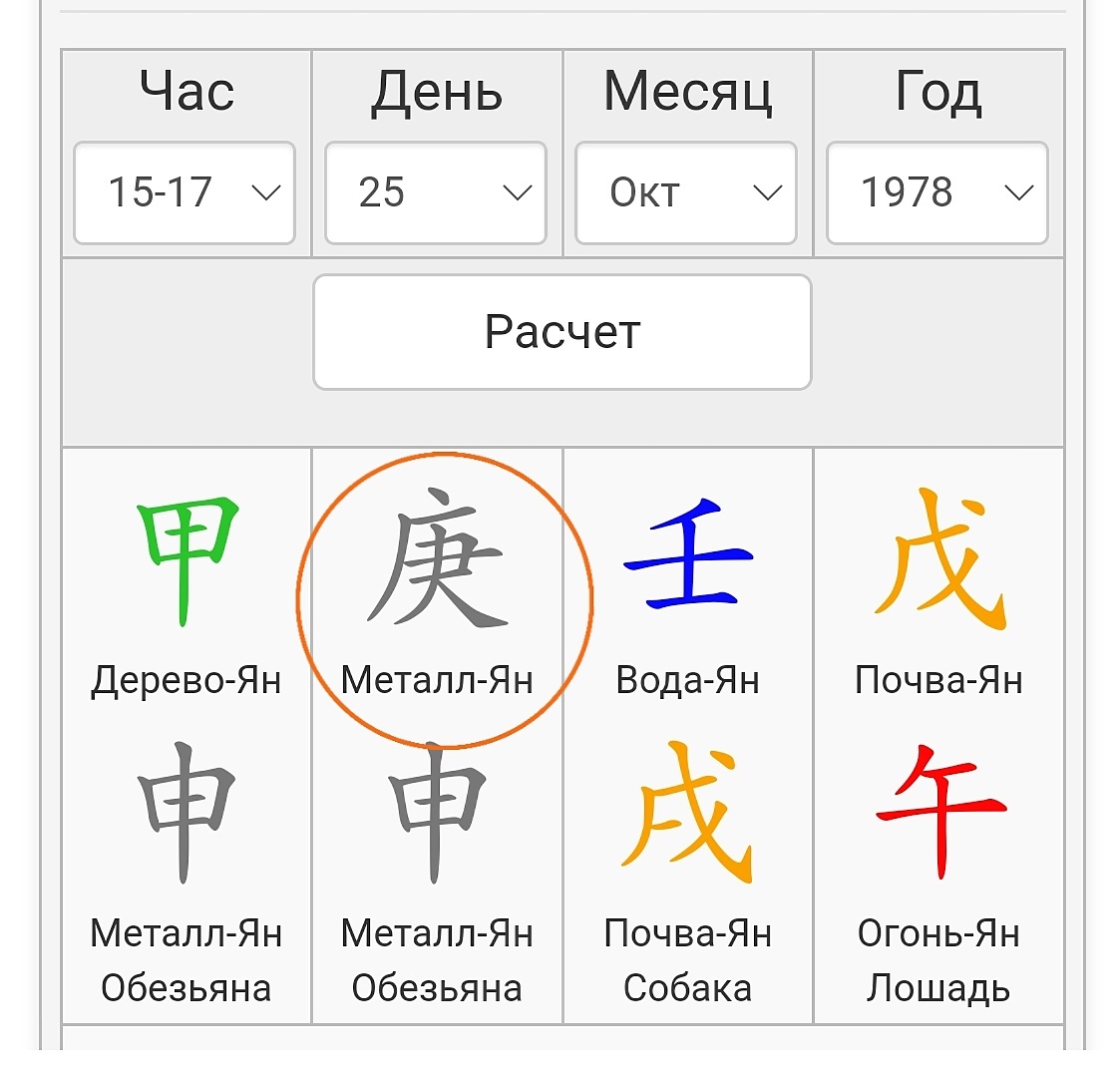Open the hour dropdown showing 15-17
The width and height of the screenshot is (1120, 1071).
pos(185,192)
